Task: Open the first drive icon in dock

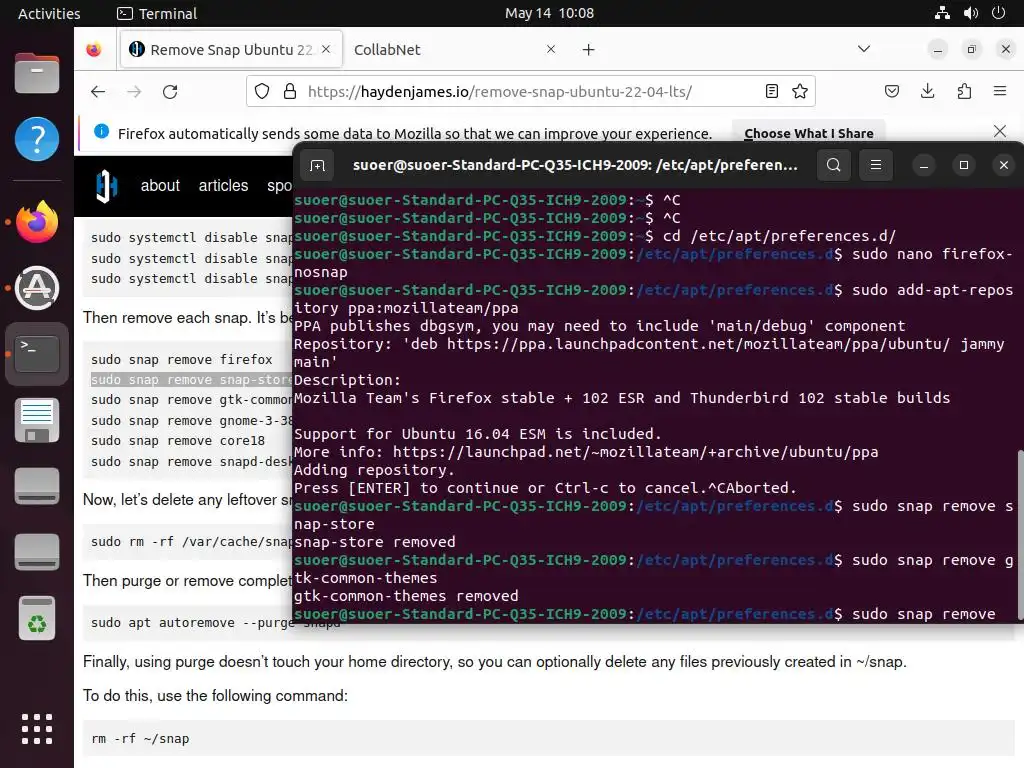Action: 37,486
